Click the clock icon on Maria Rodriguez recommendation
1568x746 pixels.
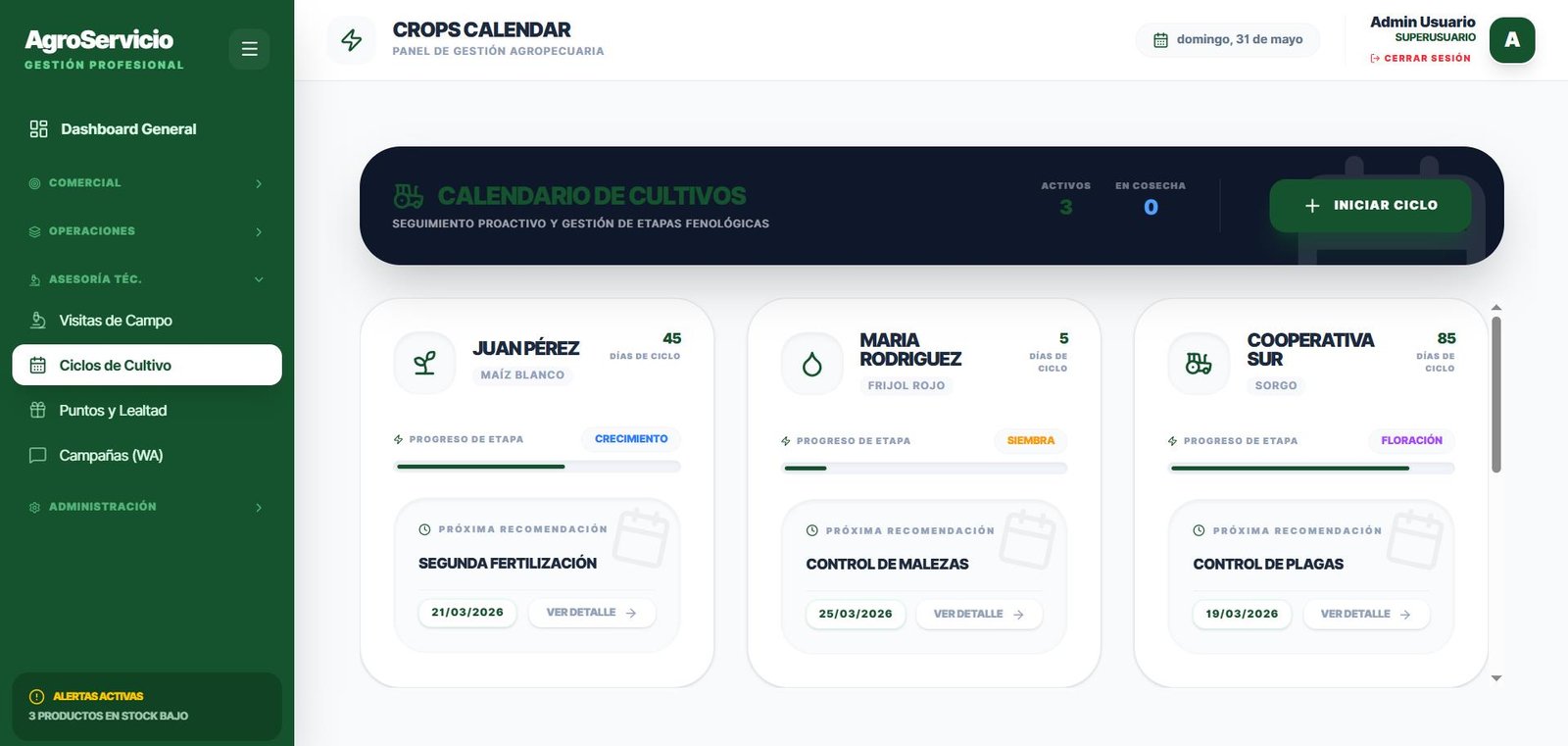[811, 531]
